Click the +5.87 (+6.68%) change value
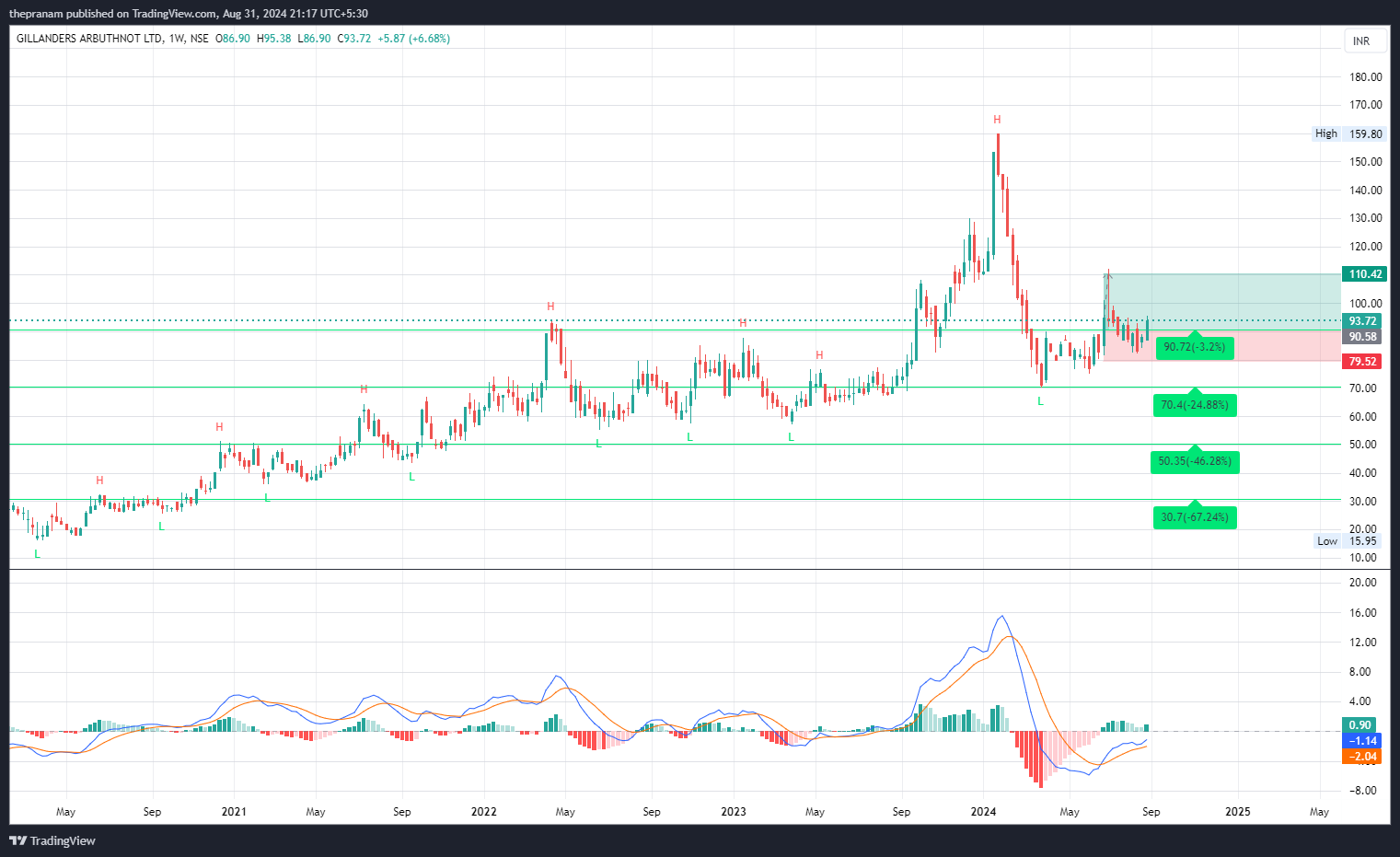The width and height of the screenshot is (1400, 857). point(413,39)
